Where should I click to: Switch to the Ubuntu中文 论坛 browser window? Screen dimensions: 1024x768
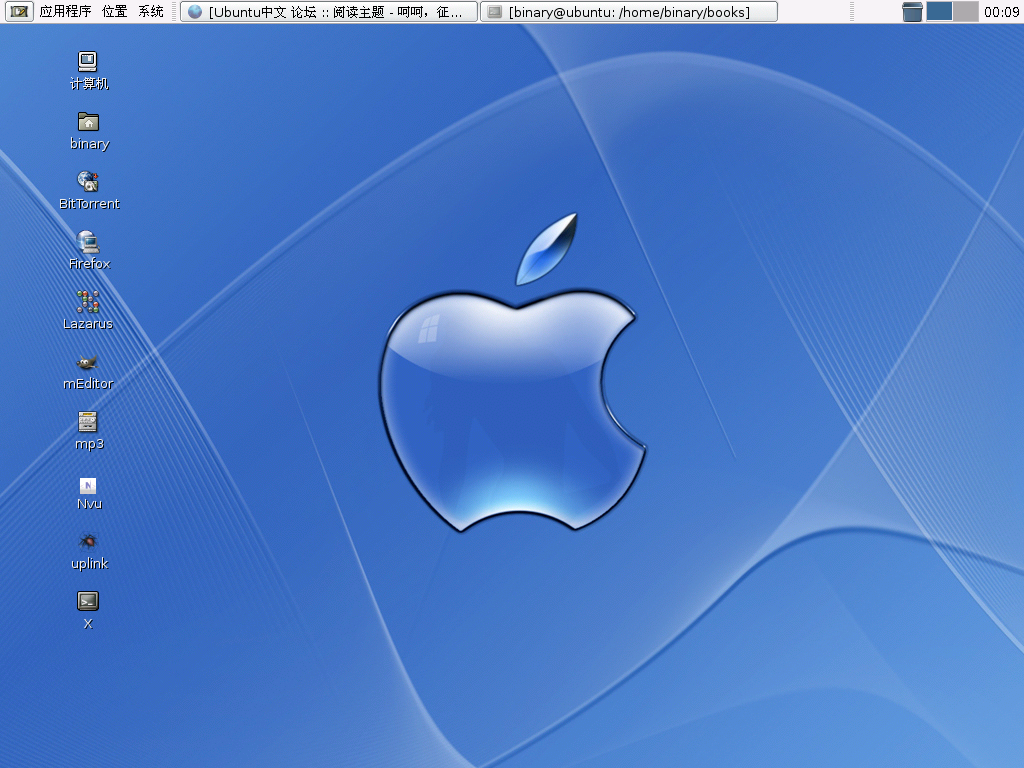328,12
